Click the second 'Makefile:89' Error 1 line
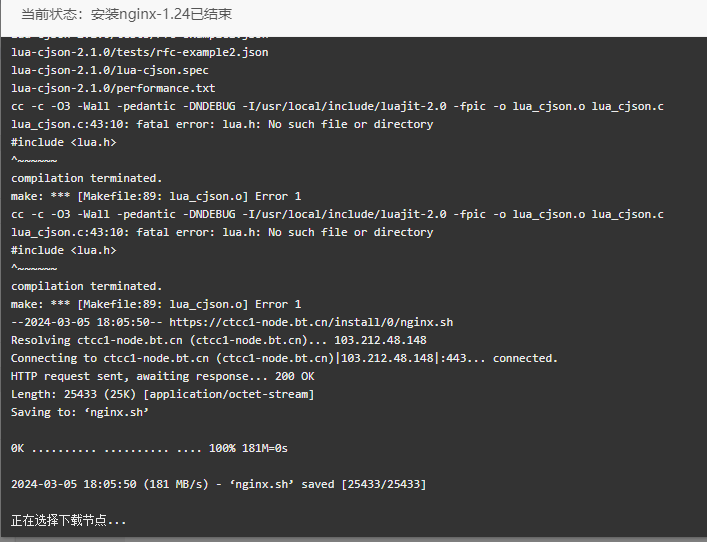 [x=156, y=304]
